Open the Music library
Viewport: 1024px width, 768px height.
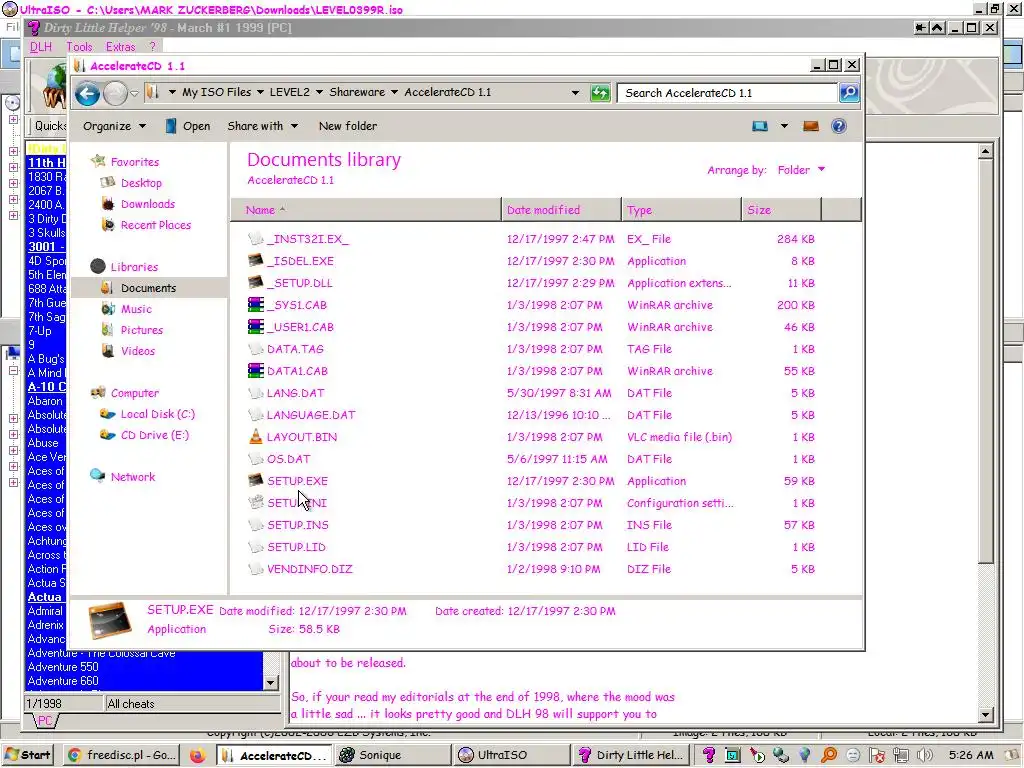136,309
